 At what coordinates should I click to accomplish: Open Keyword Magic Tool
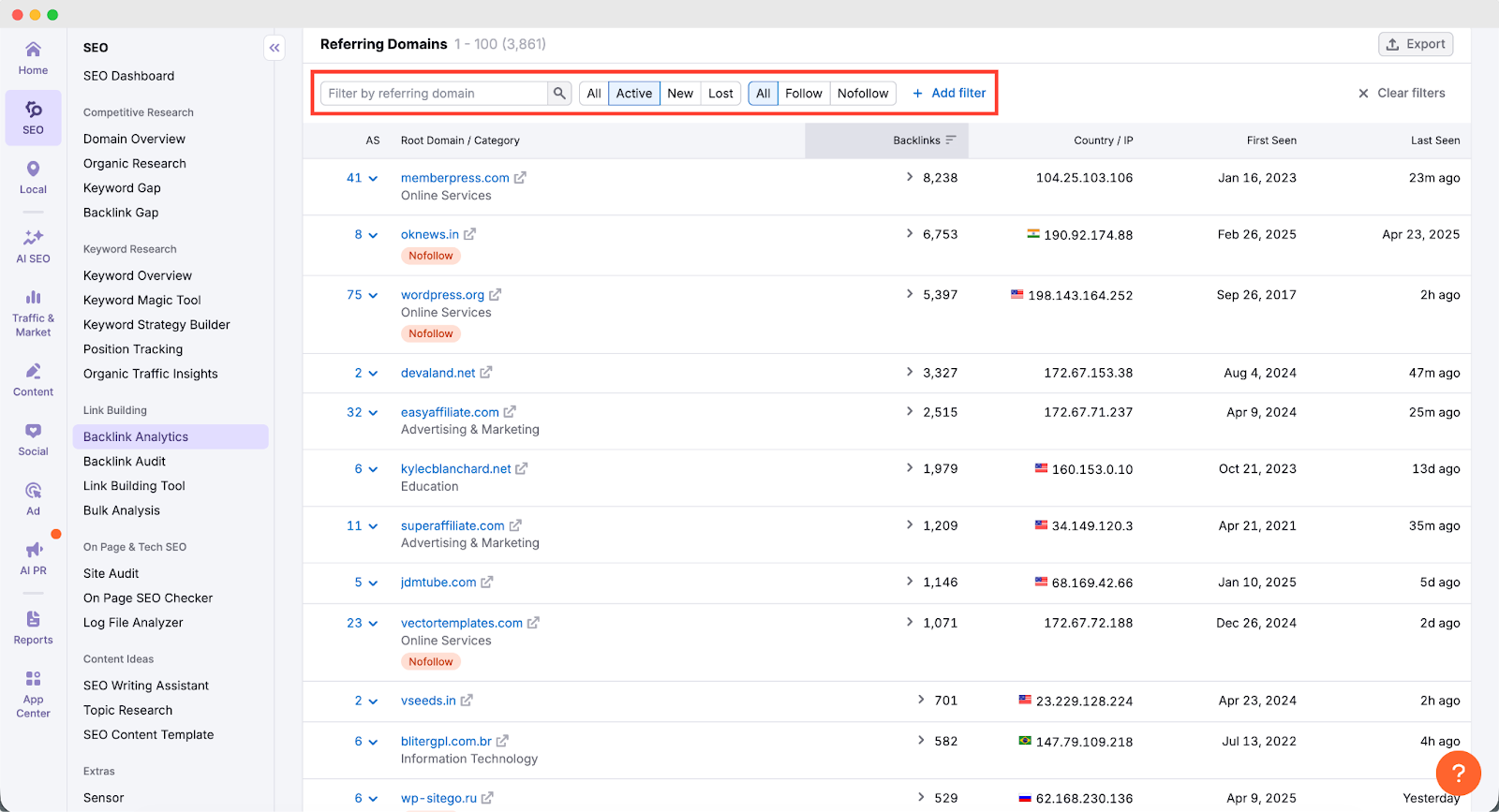coord(142,300)
